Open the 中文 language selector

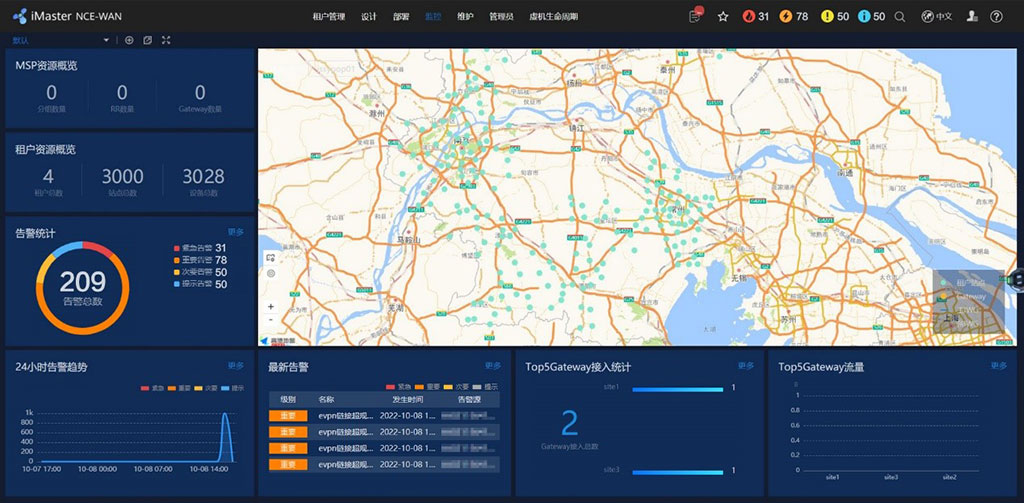click(x=936, y=17)
